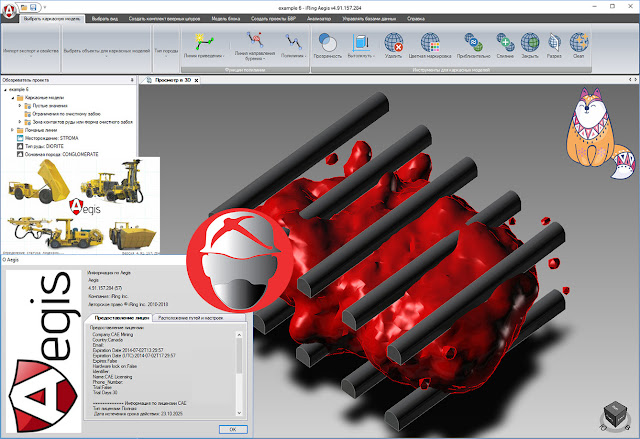Click the folder icon of Пустые значения

28,106
